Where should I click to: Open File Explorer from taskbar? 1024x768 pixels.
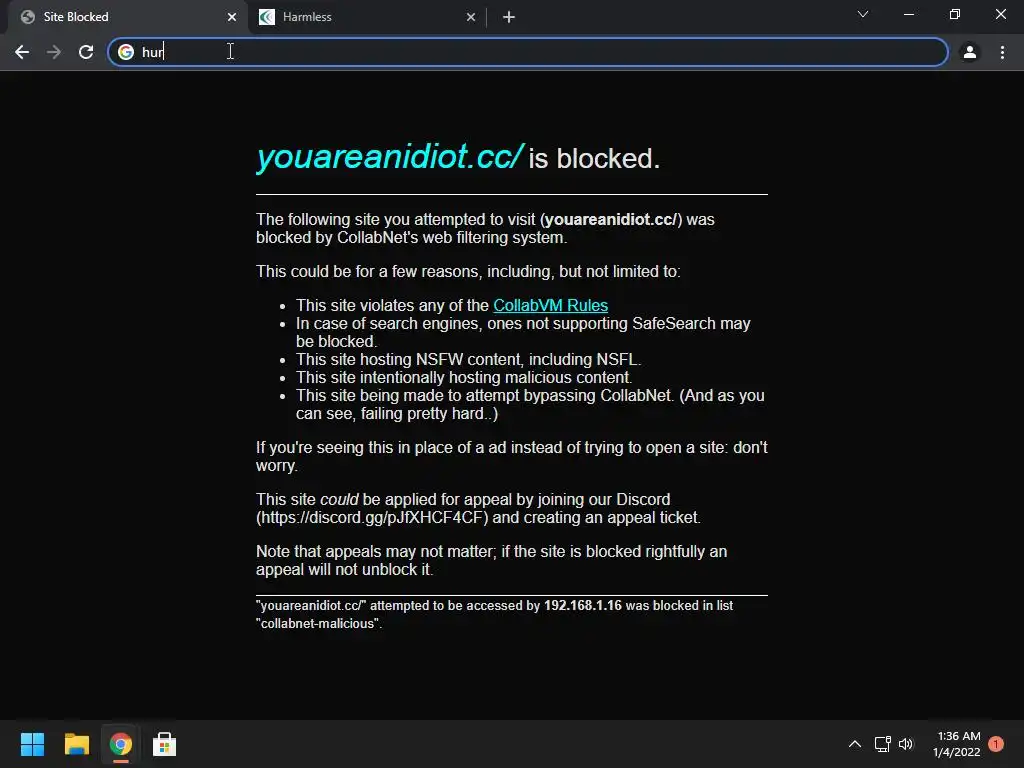[x=76, y=744]
